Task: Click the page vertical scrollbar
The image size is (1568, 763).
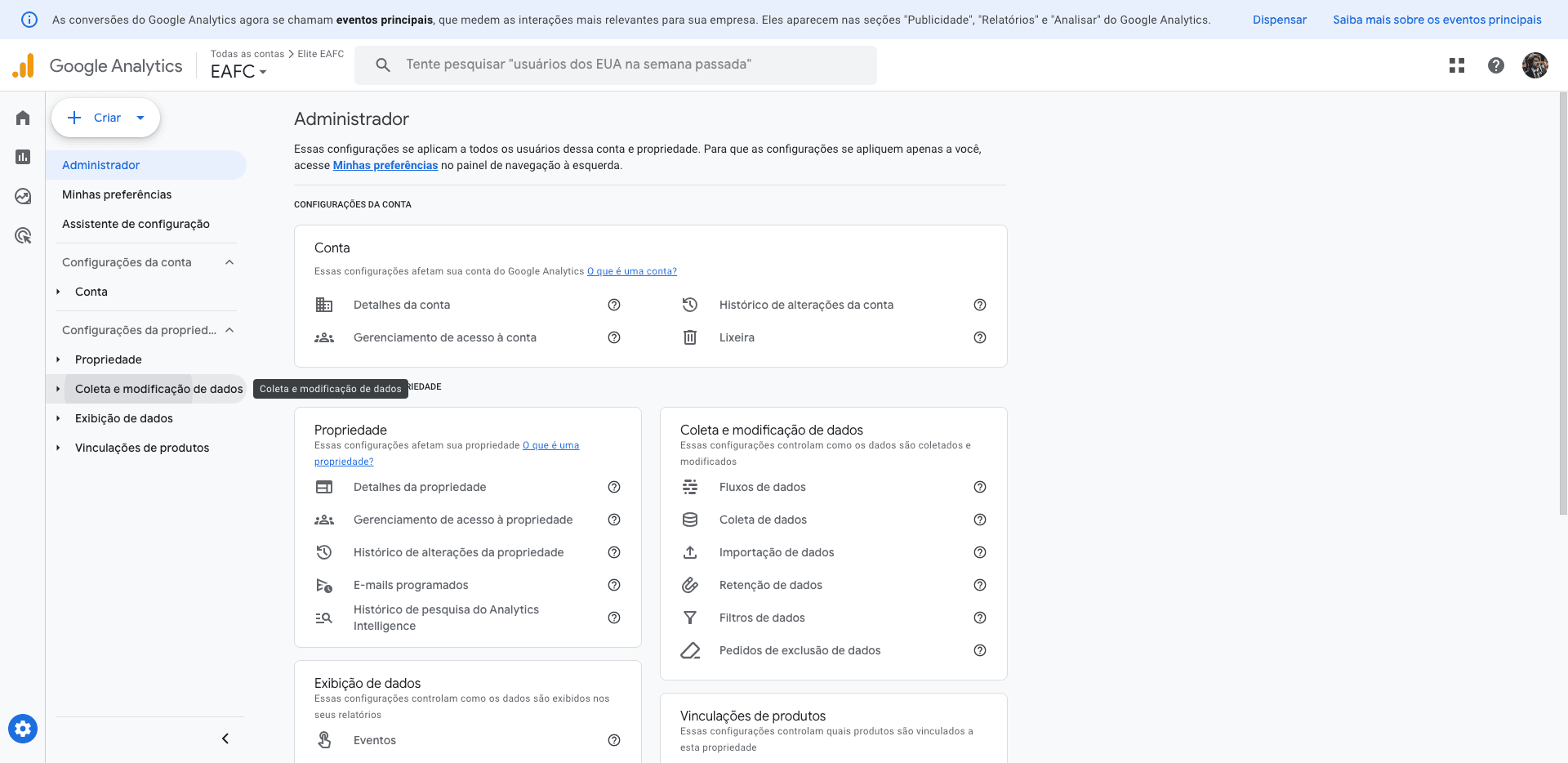Action: pyautogui.click(x=1563, y=303)
